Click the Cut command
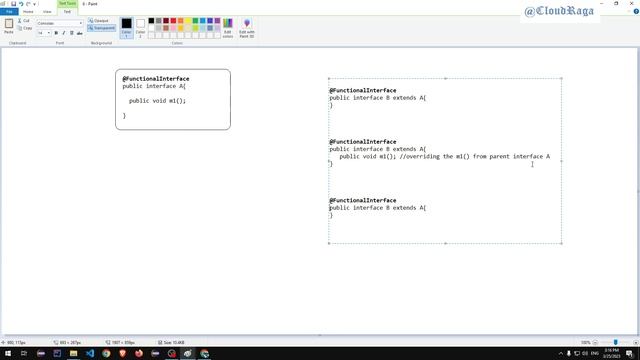The height and width of the screenshot is (360, 640). [24, 20]
